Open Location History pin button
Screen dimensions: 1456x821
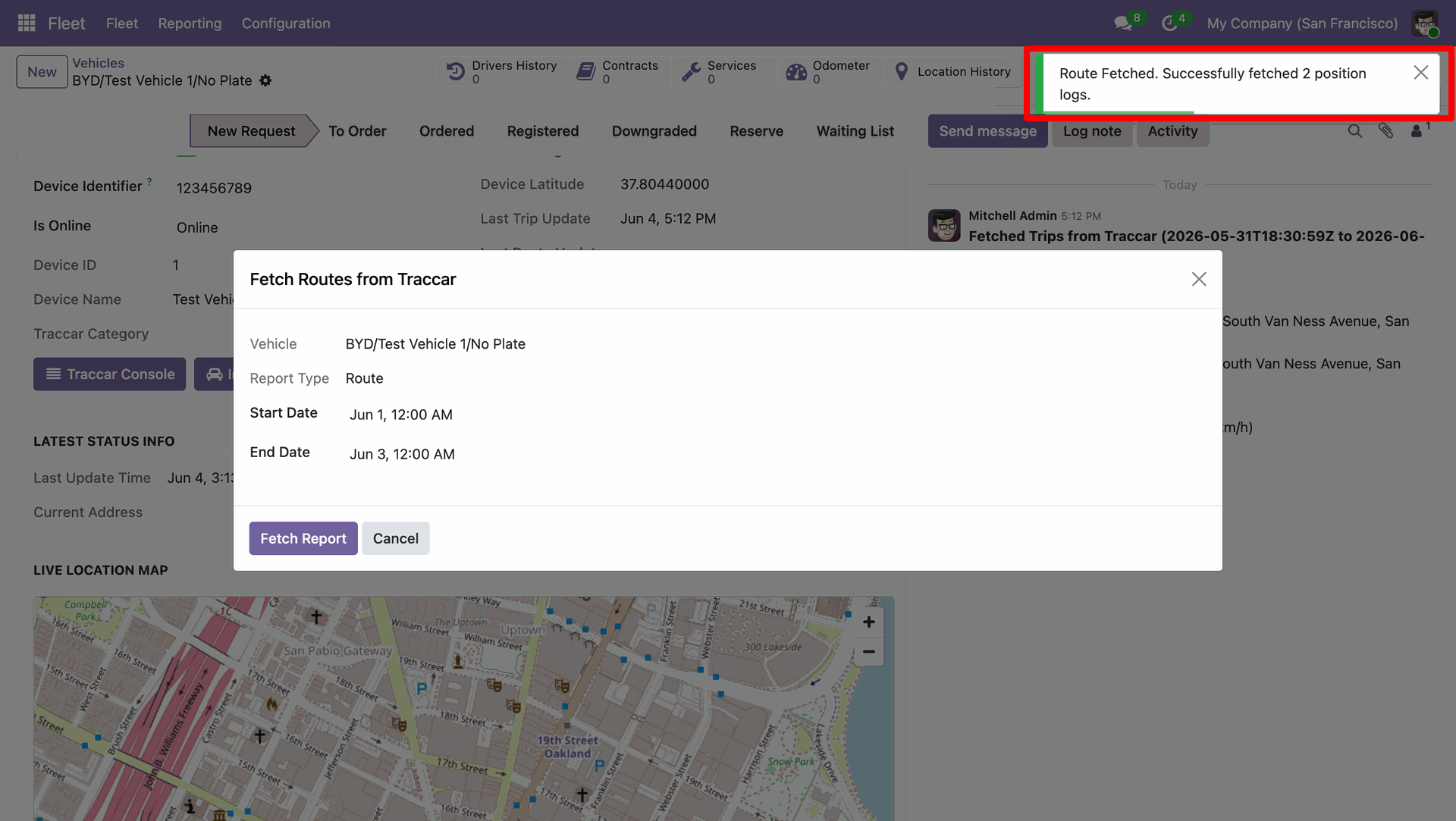point(952,72)
